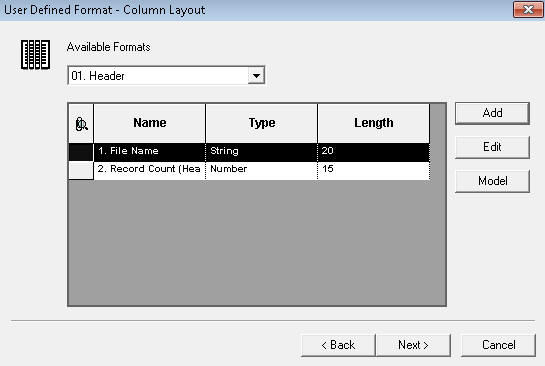Click the 'Number' type cell

262,170
